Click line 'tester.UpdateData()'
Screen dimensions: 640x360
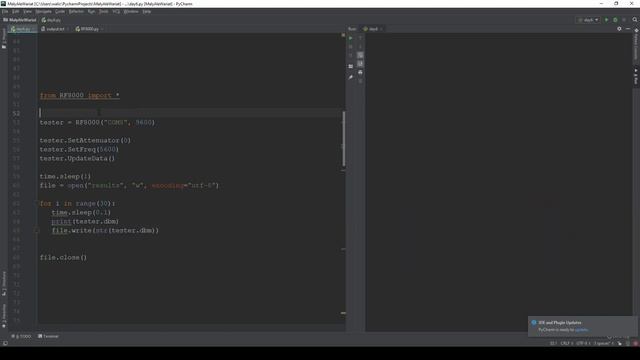pyautogui.click(x=77, y=158)
